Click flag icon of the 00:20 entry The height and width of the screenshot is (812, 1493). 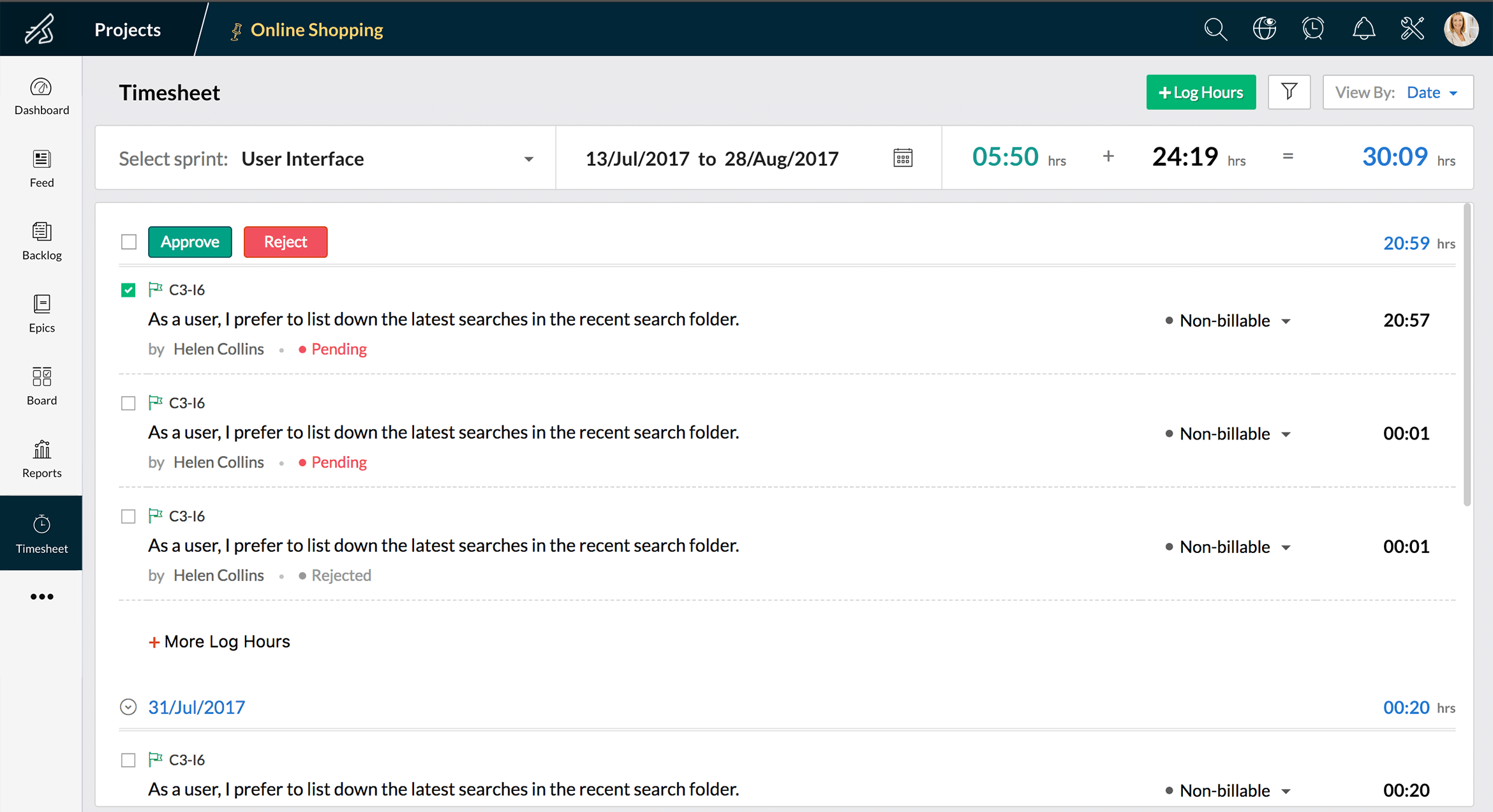point(155,758)
